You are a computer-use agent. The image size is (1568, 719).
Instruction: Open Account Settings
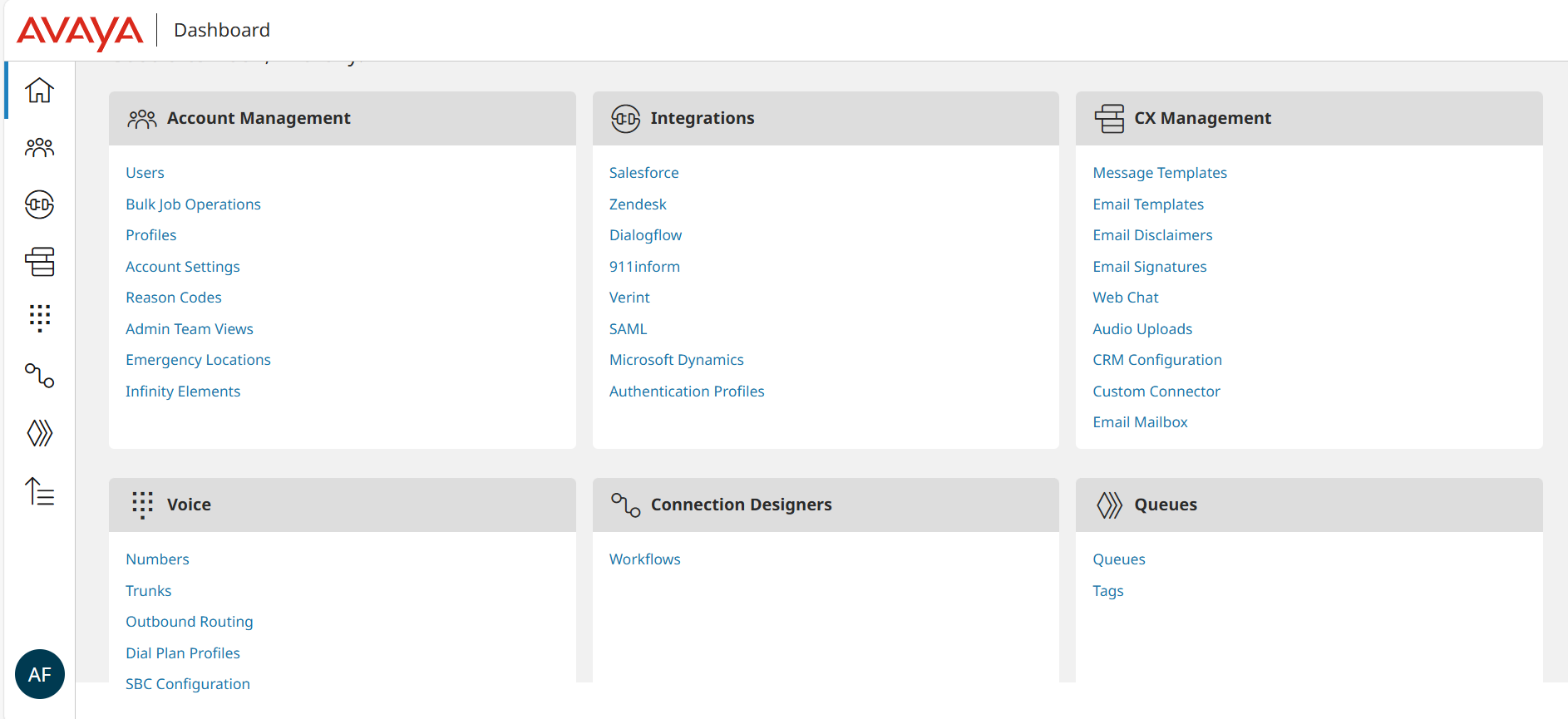click(x=183, y=267)
